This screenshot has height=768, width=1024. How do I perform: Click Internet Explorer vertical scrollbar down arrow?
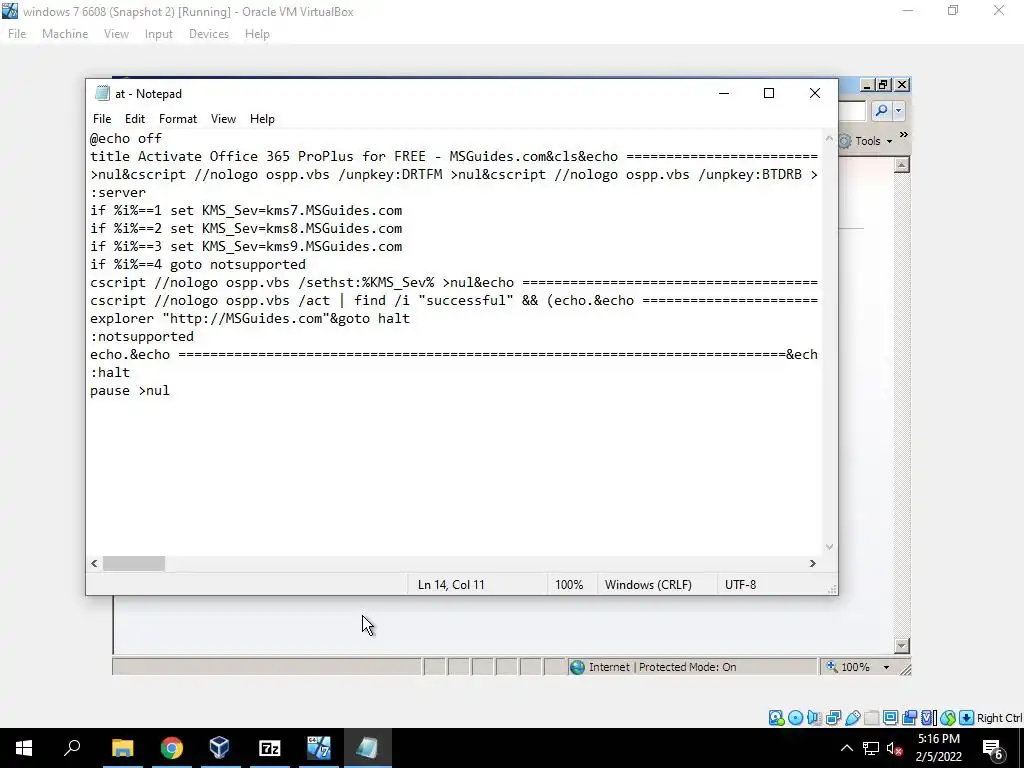(x=901, y=645)
